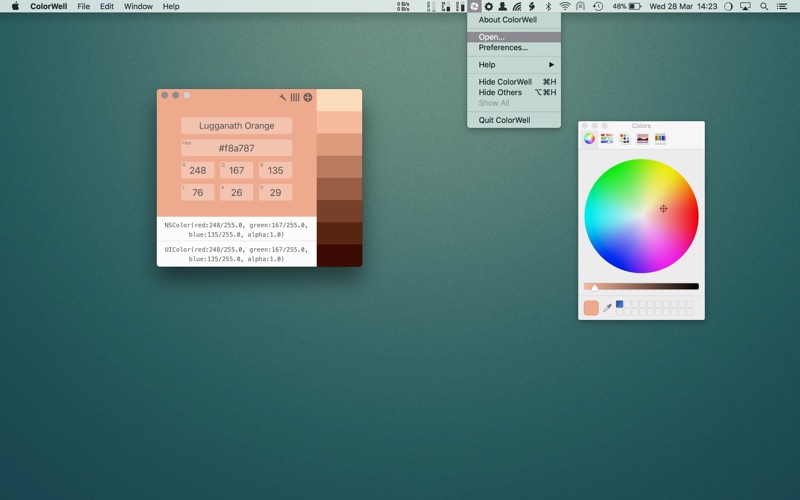The height and width of the screenshot is (500, 800).
Task: Click the Bluetooth menu bar icon
Action: tap(548, 6)
